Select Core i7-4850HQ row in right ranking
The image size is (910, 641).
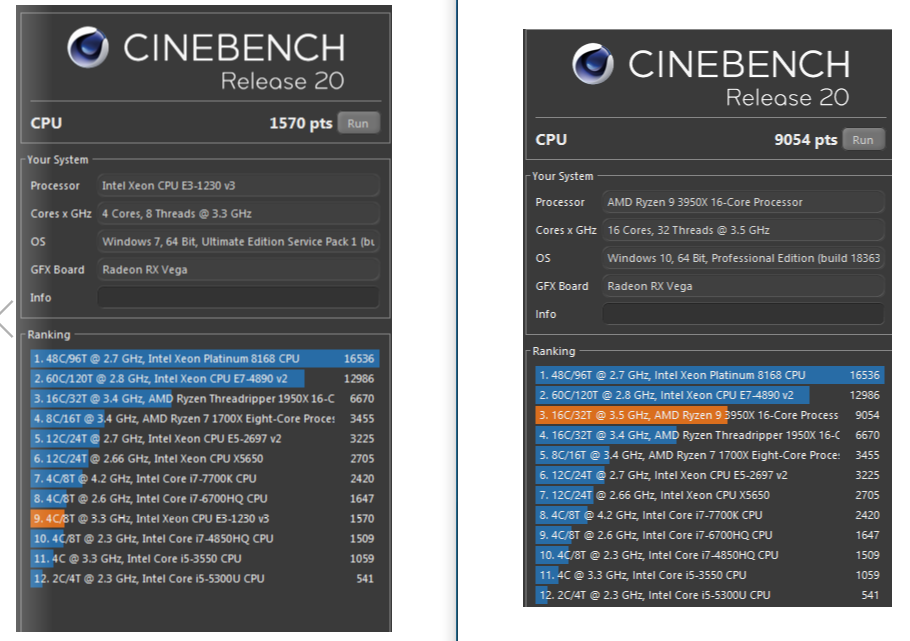pyautogui.click(x=710, y=555)
